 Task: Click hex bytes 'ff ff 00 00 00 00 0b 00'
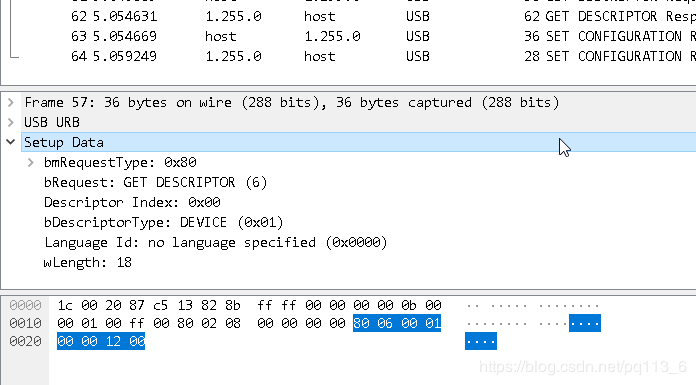click(349, 305)
